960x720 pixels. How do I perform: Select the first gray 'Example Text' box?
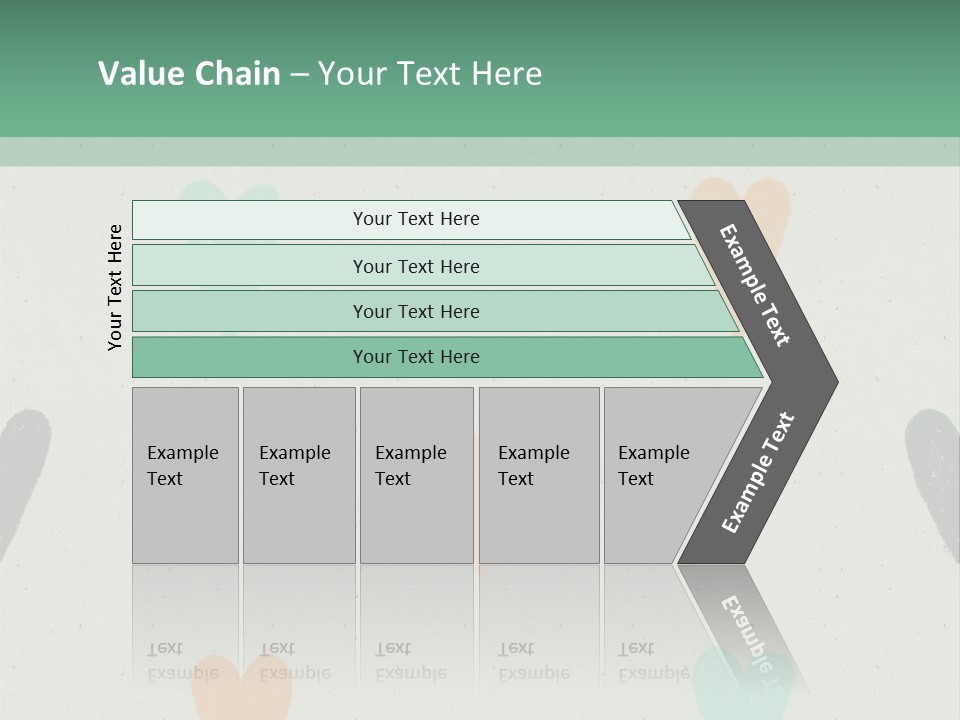tap(185, 475)
